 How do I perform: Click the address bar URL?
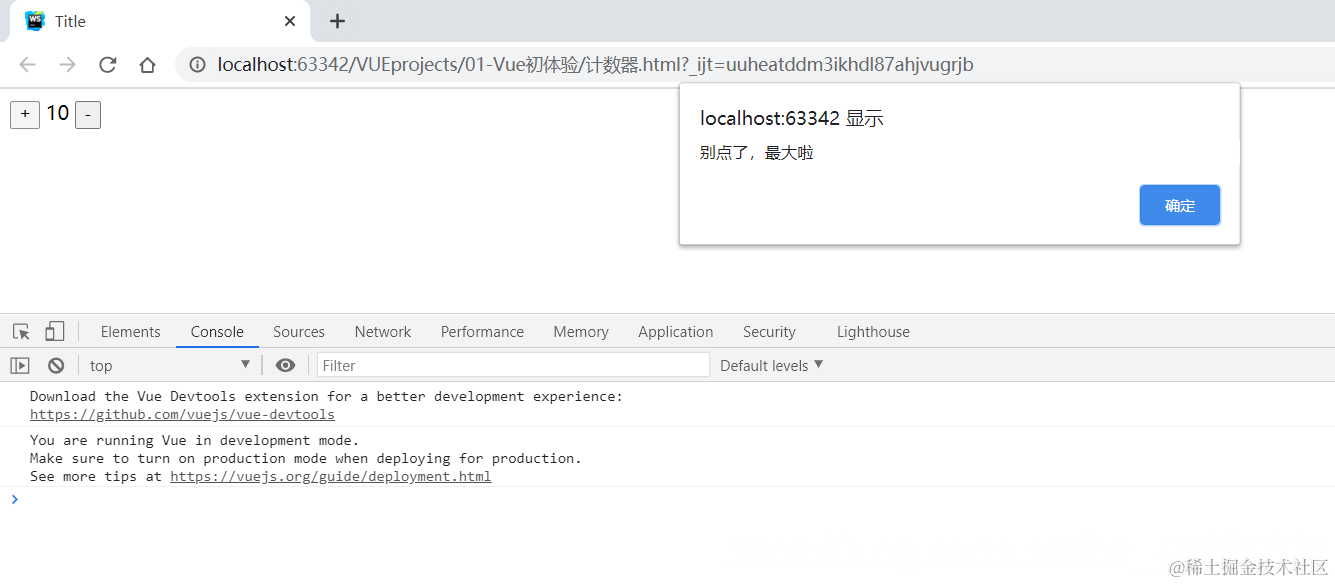tap(595, 65)
